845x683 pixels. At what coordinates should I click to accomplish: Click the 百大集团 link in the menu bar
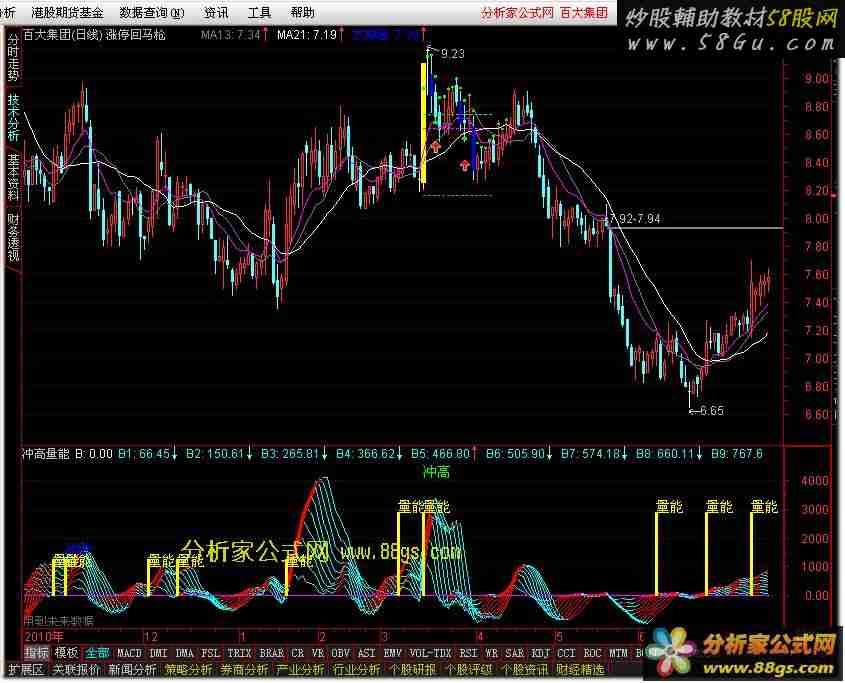click(584, 12)
